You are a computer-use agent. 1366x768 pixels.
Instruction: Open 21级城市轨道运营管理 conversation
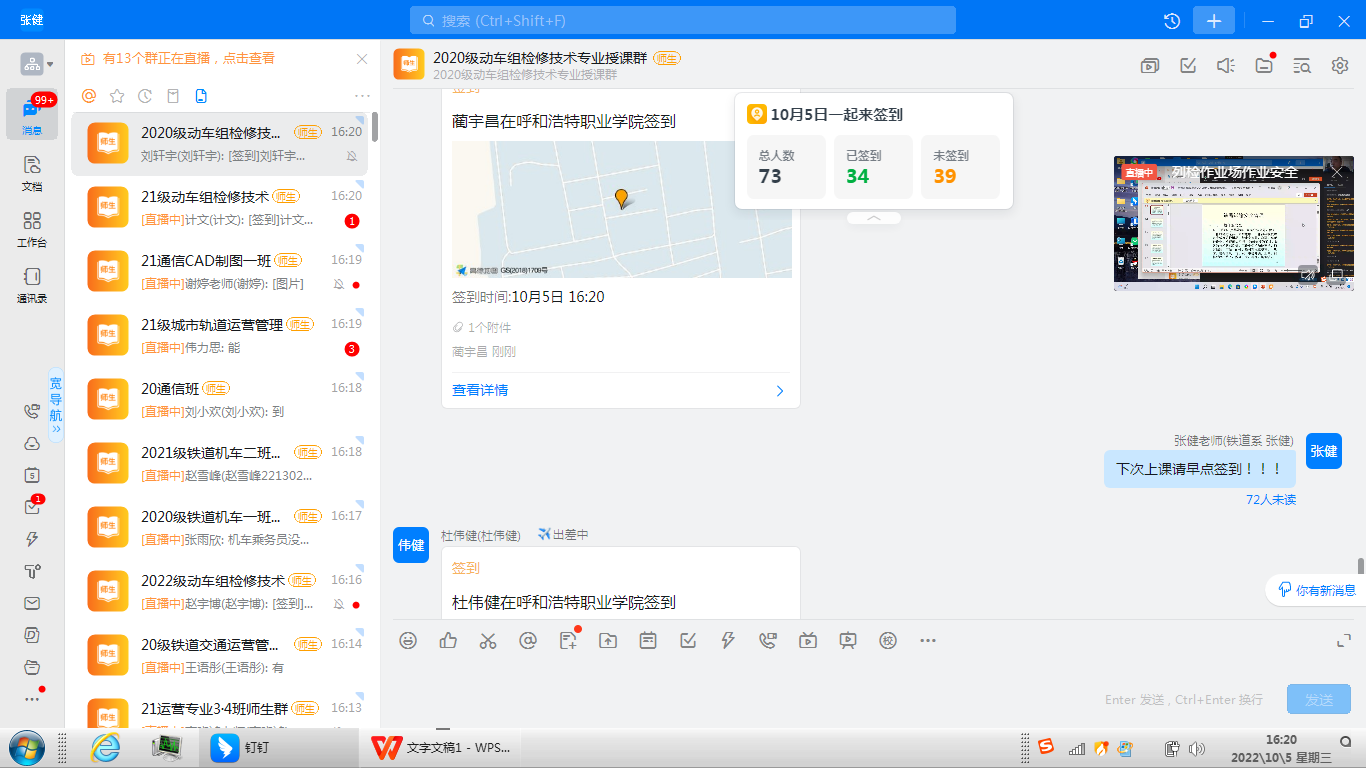tap(217, 336)
